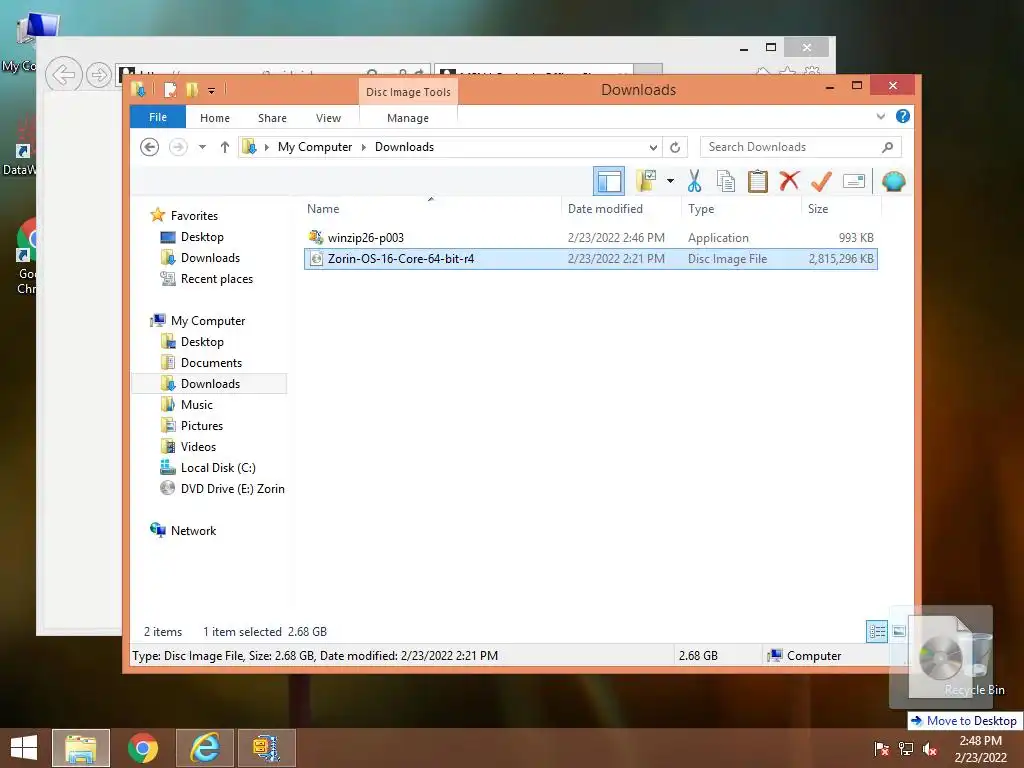
Task: Expand arrow after My Computer breadcrumb
Action: 364,147
